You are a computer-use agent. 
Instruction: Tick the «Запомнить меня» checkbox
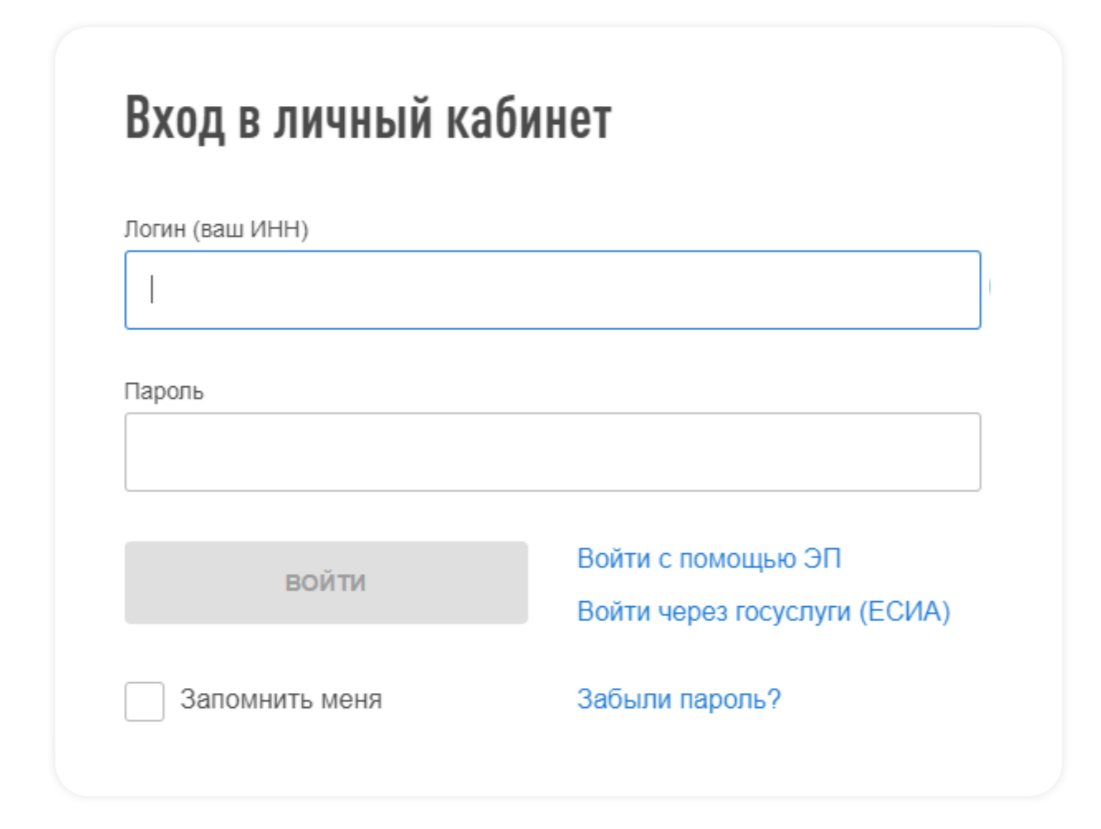coord(145,701)
